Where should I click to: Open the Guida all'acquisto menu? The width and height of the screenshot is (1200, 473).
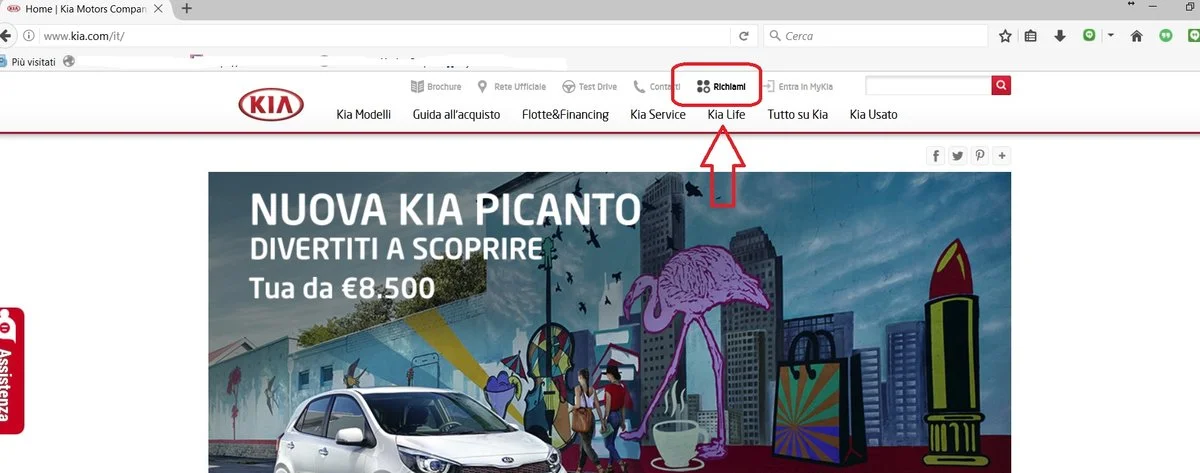pos(456,114)
